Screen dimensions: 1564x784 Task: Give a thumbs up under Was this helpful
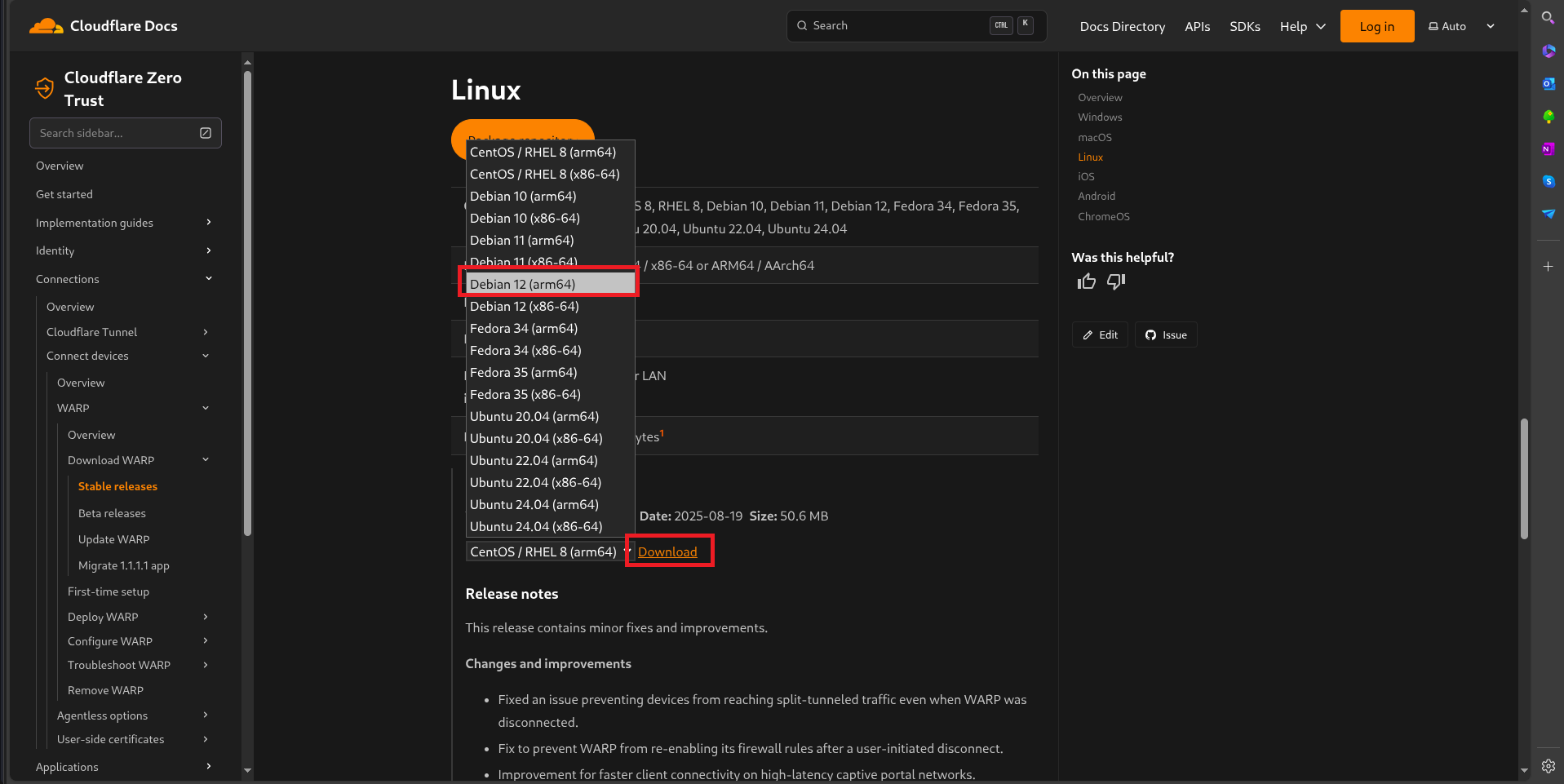pos(1086,281)
